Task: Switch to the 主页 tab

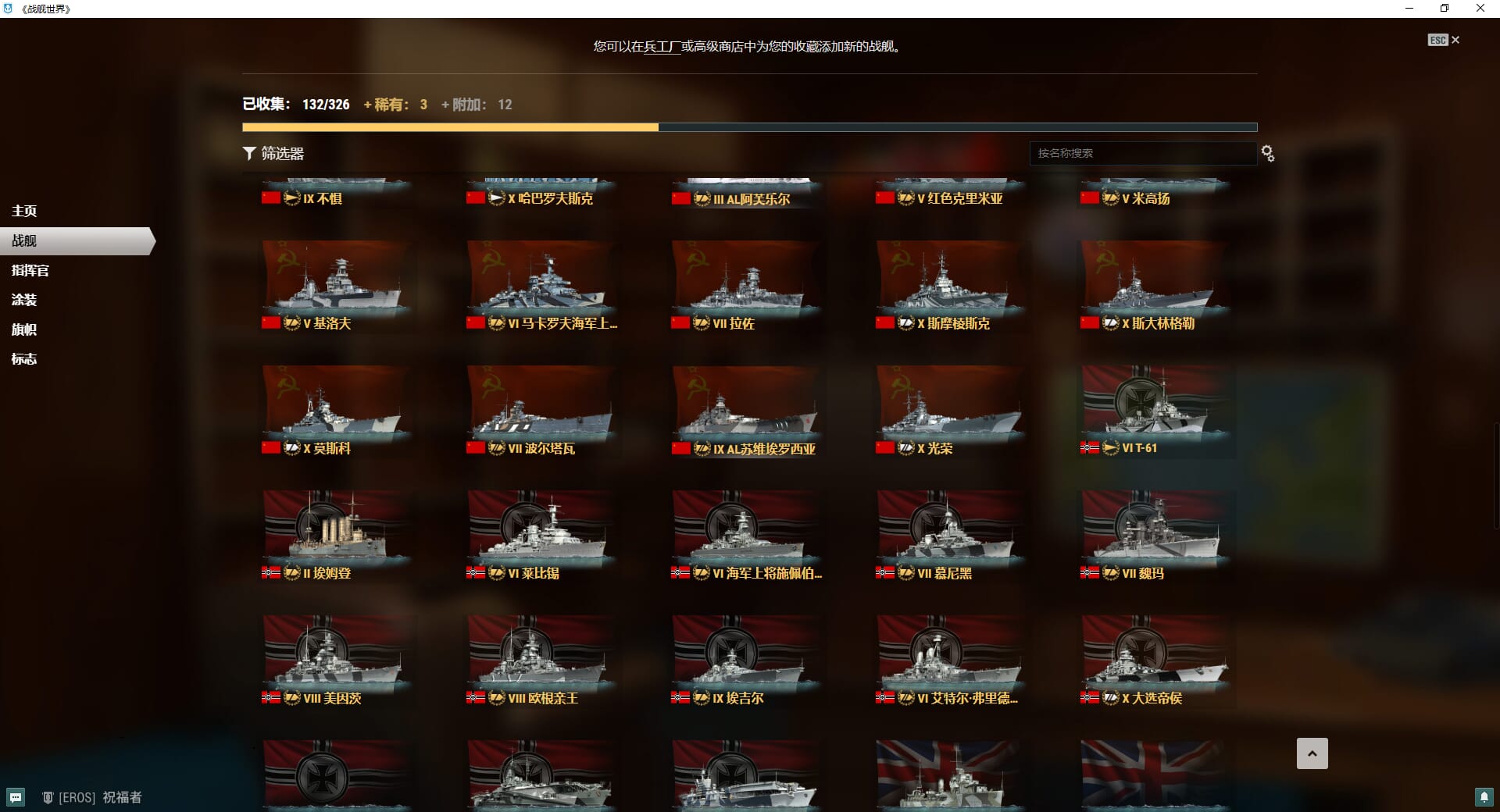Action: click(24, 211)
